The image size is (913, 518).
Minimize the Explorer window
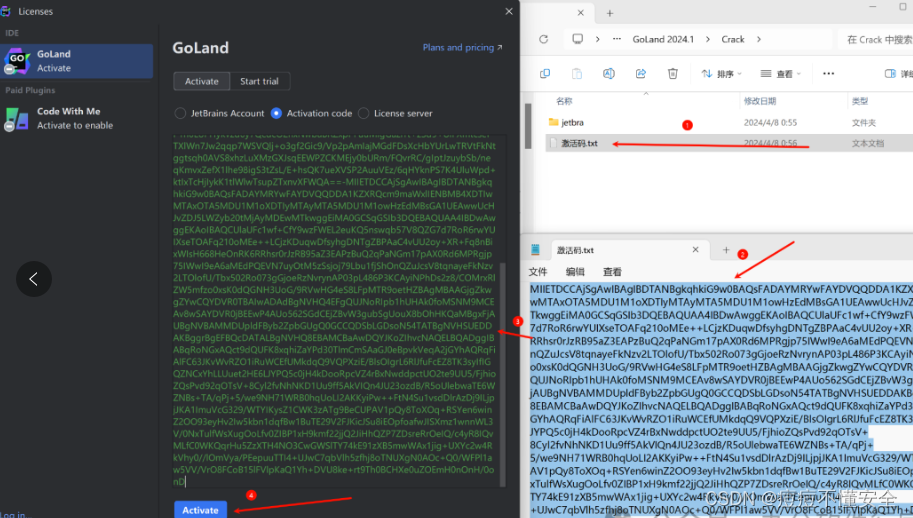(873, 6)
